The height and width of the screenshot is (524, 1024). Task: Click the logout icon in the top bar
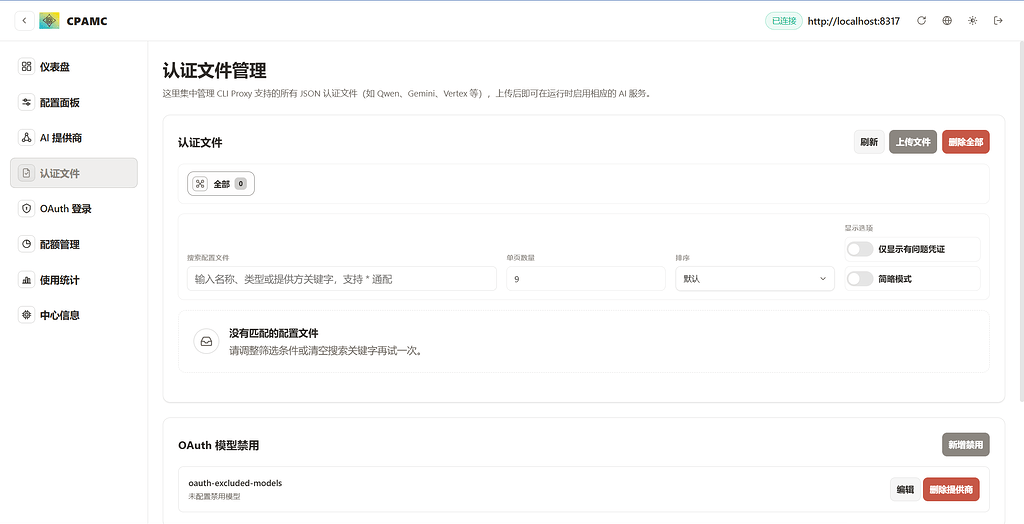998,21
